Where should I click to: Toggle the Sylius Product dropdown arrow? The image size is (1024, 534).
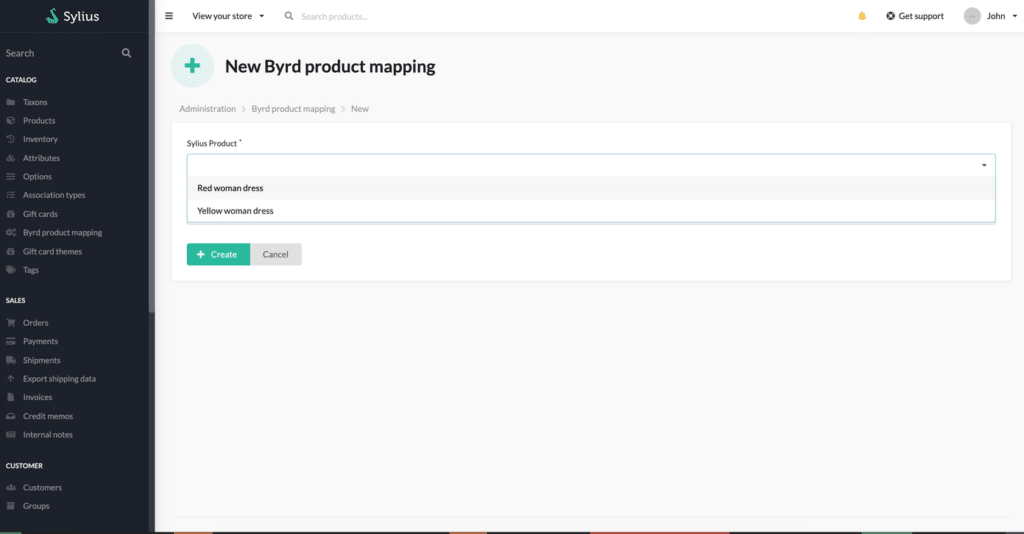pos(984,165)
